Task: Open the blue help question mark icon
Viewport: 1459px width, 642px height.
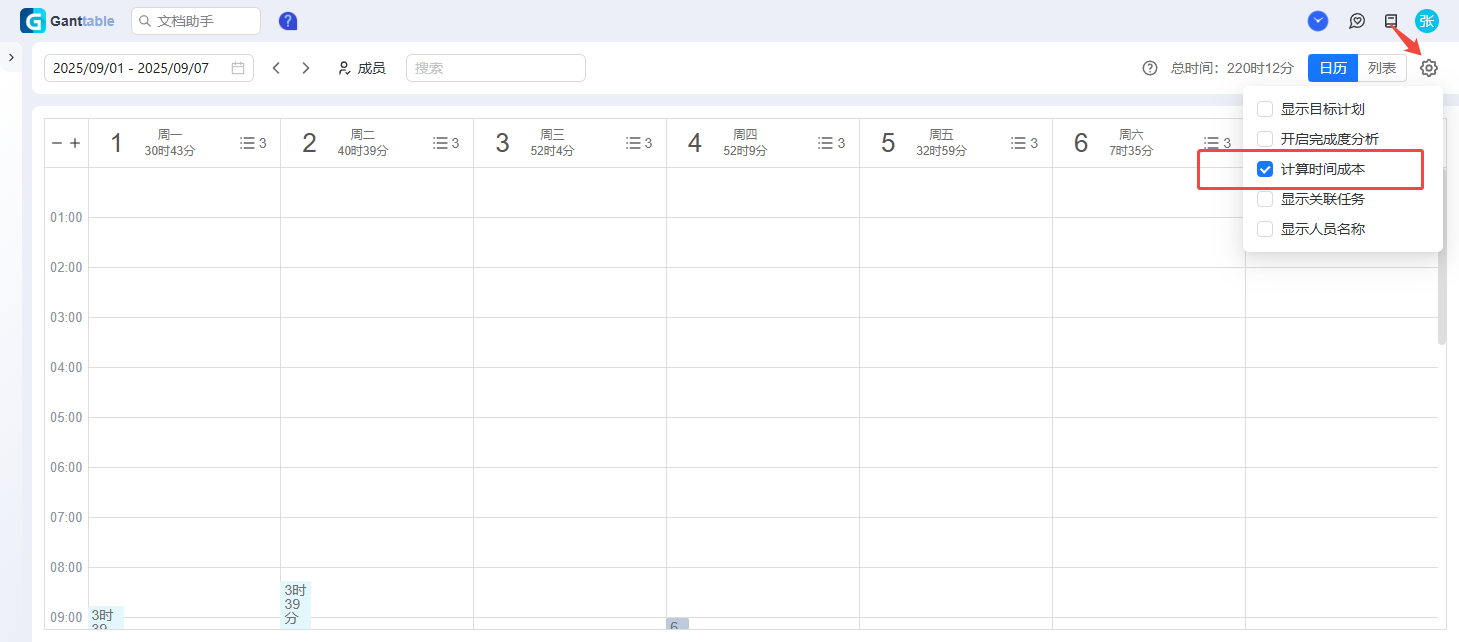Action: click(288, 21)
